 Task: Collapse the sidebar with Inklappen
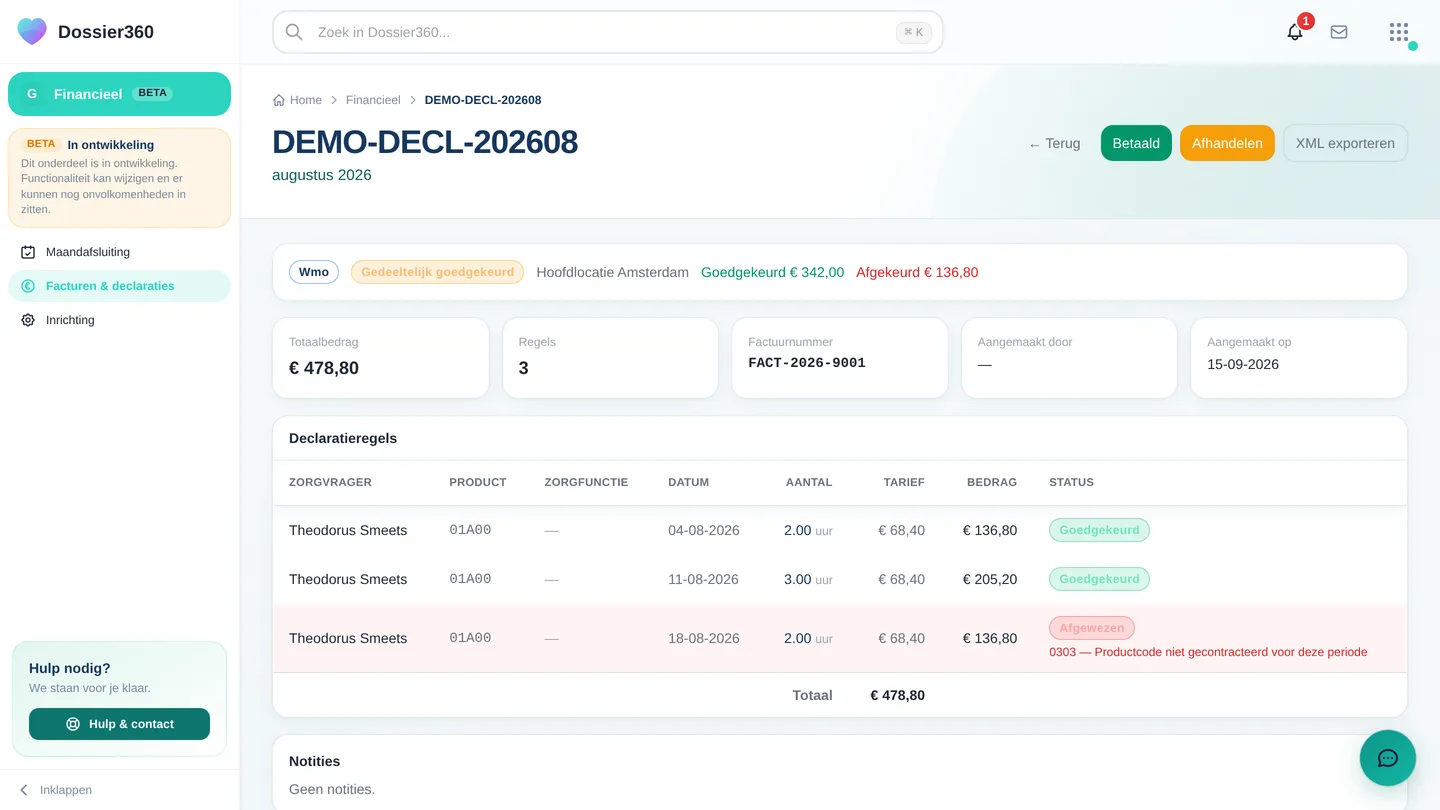click(x=56, y=790)
